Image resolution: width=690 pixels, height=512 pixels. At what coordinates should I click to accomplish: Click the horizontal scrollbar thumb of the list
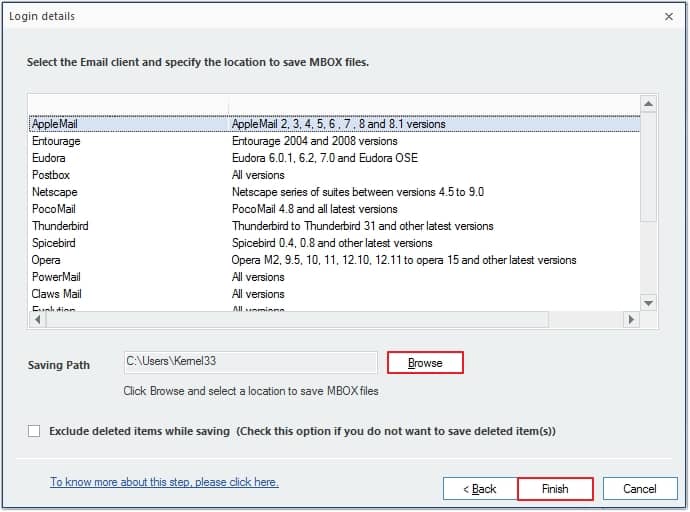coord(297,320)
